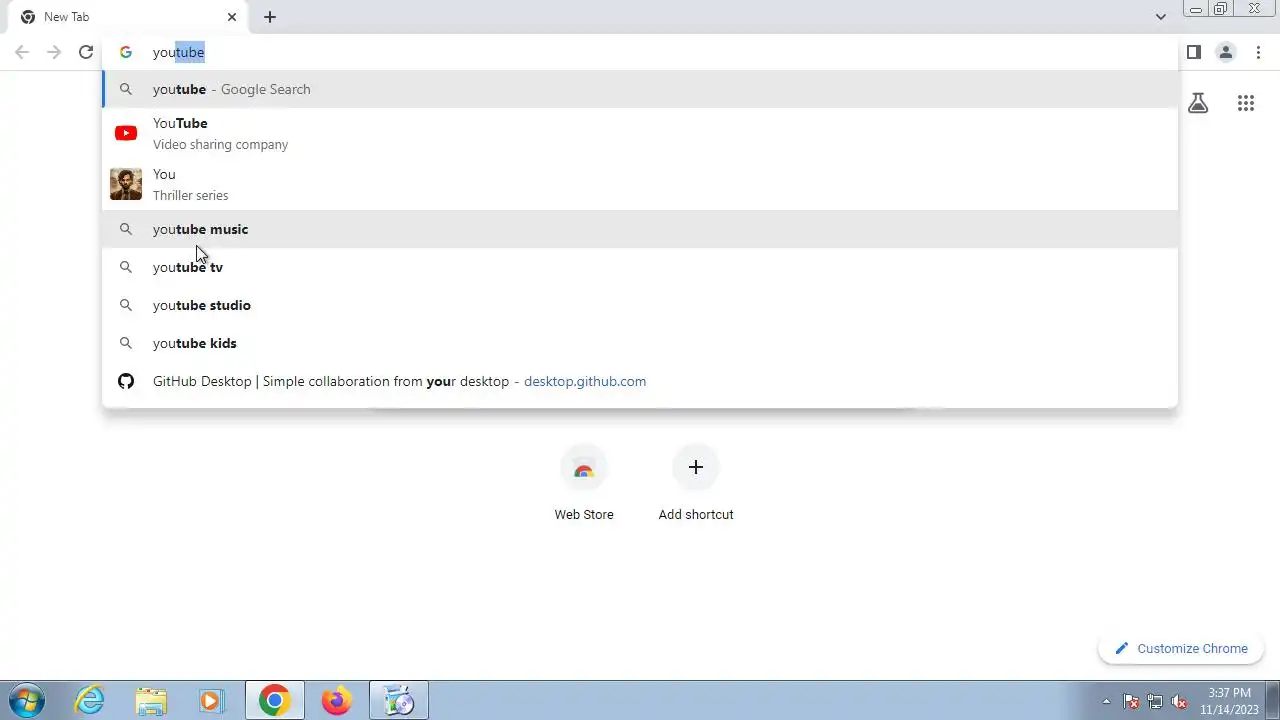Viewport: 1280px width, 720px height.
Task: Click the magnifier icon beside youtube kids
Action: pos(126,343)
